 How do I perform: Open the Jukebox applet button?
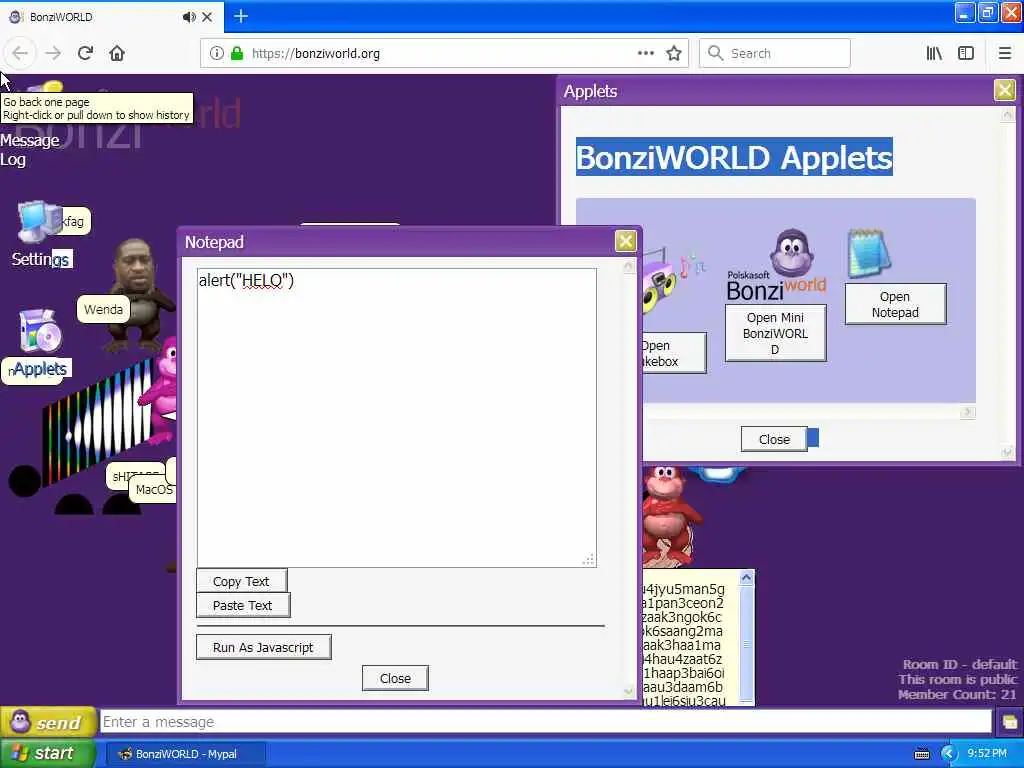pos(674,353)
